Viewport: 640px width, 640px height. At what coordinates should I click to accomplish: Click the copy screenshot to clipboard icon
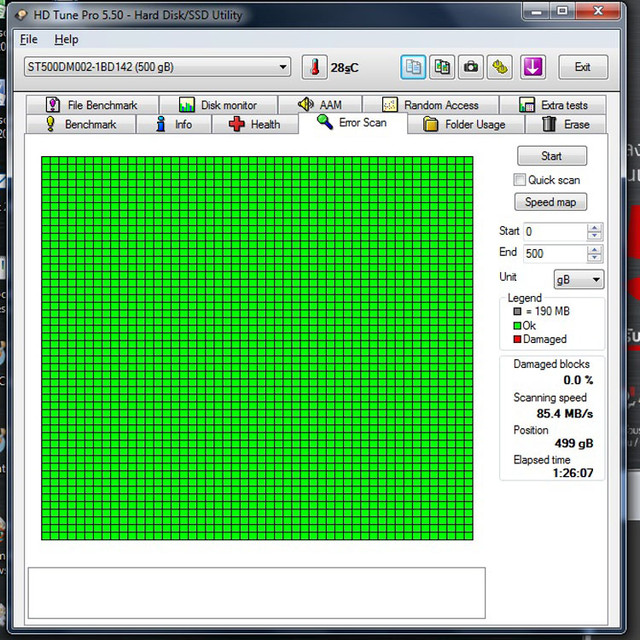point(442,67)
